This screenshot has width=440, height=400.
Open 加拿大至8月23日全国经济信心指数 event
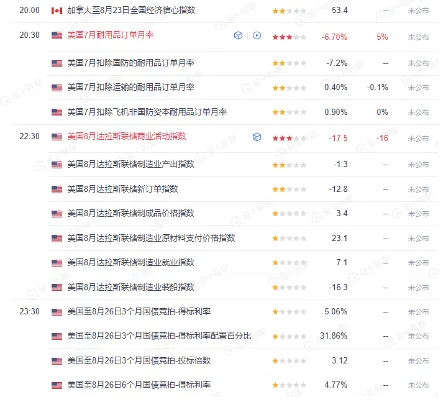(x=131, y=10)
